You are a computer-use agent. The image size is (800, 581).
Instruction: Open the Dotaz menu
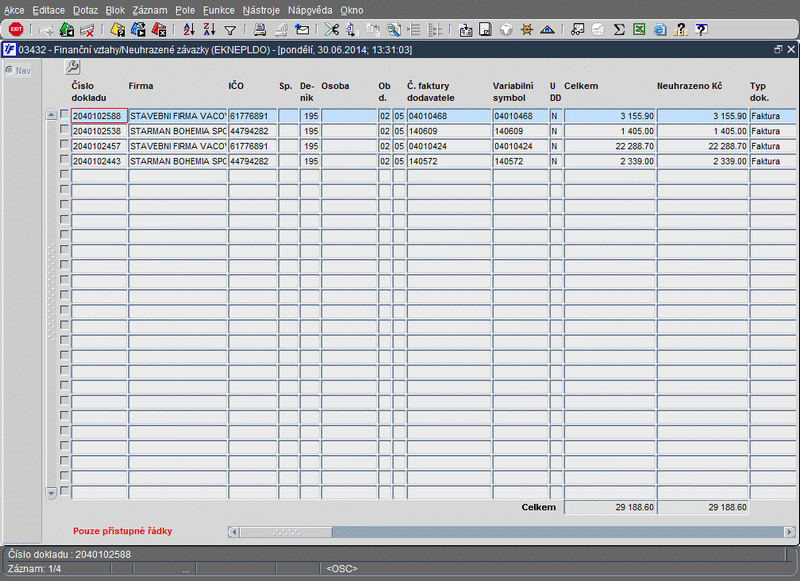tap(85, 10)
